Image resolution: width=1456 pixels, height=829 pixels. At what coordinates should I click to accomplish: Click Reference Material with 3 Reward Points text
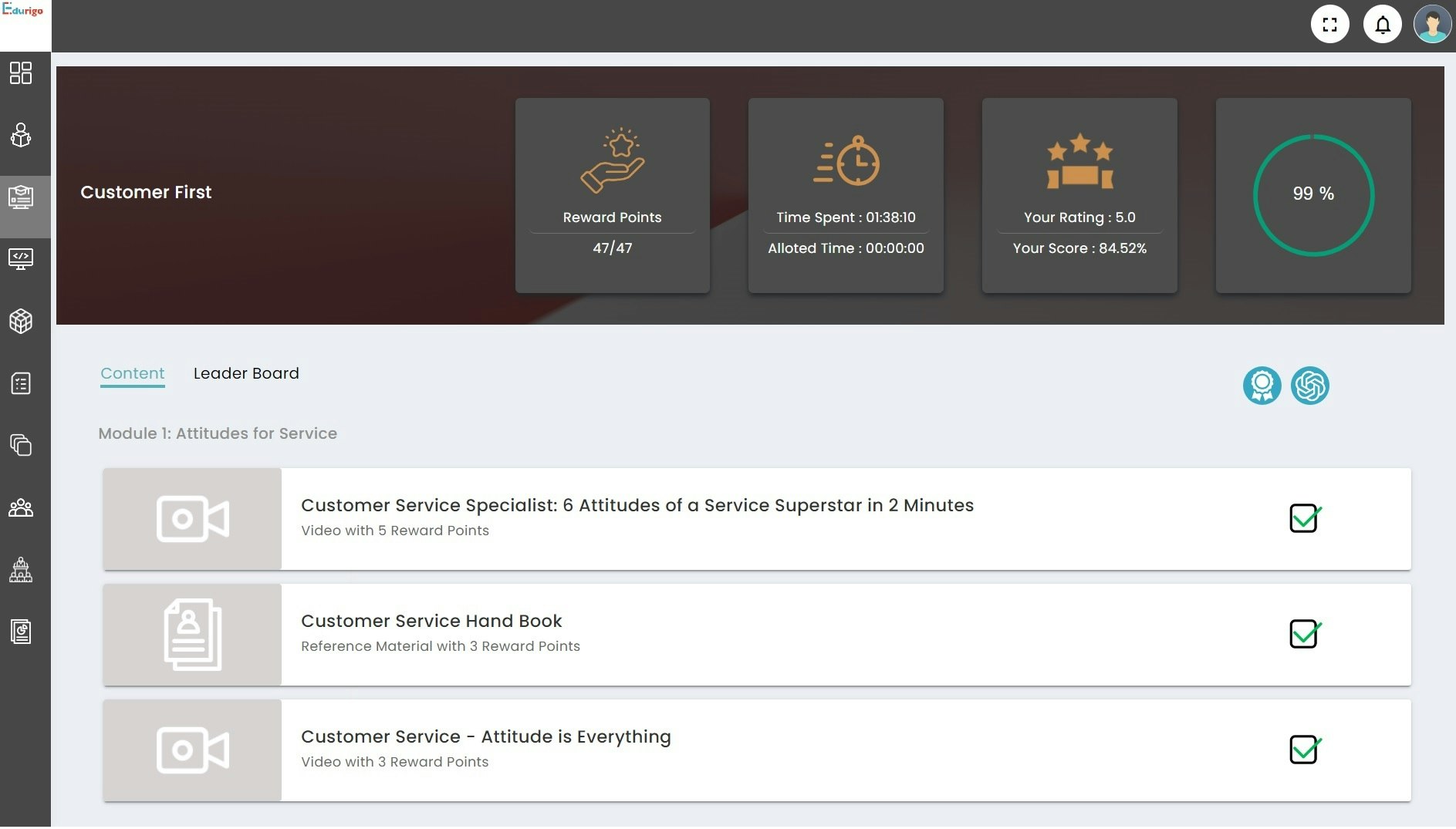click(x=441, y=646)
